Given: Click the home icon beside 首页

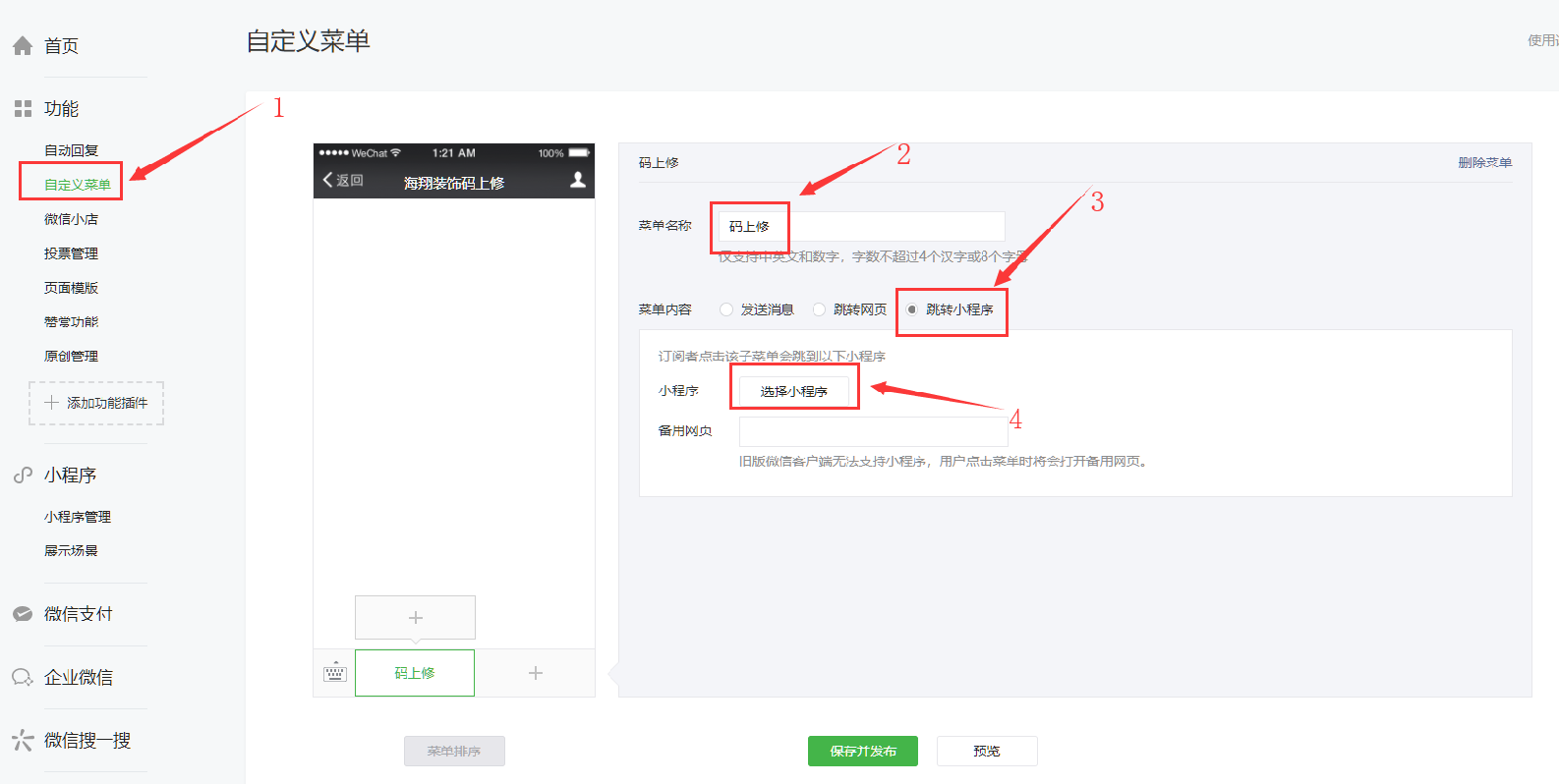Looking at the screenshot, I should (23, 46).
